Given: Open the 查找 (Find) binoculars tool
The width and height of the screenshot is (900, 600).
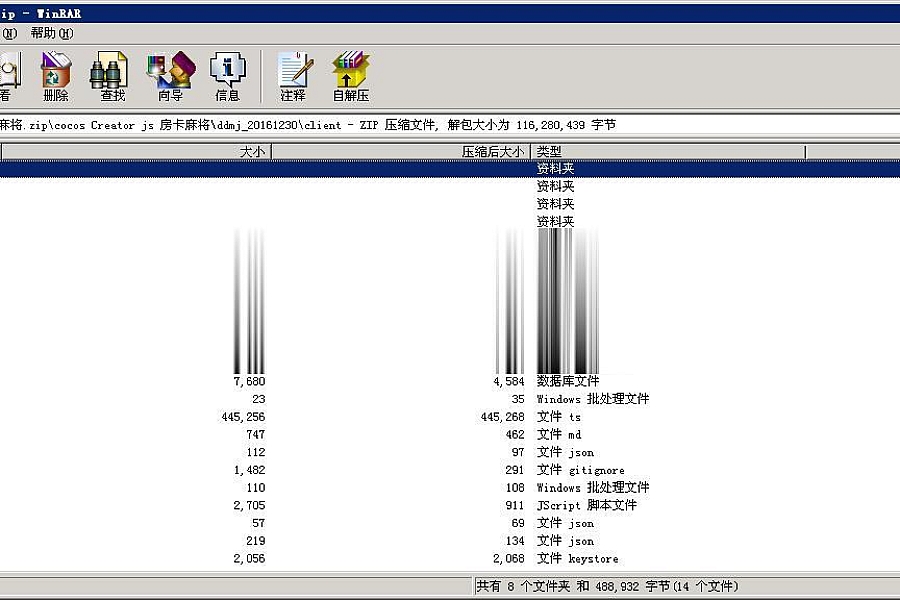Looking at the screenshot, I should [x=110, y=76].
